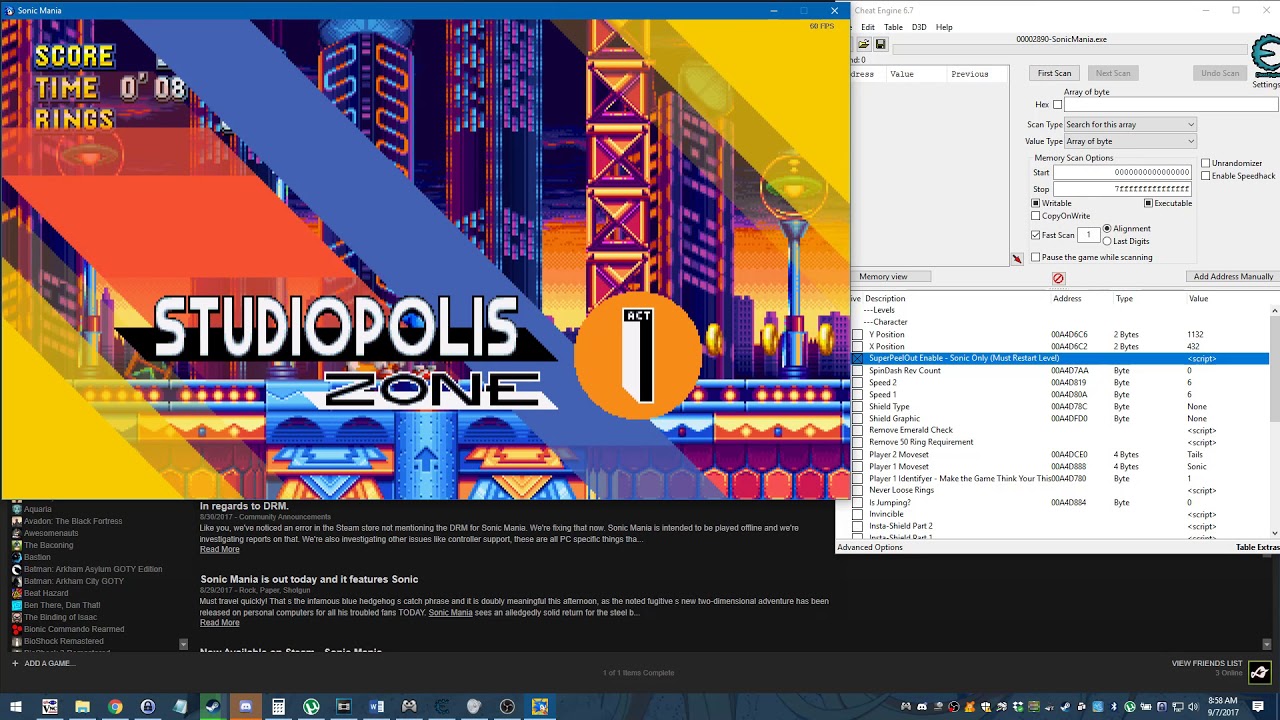Click the First Scan button
Image resolution: width=1280 pixels, height=720 pixels.
1054,73
